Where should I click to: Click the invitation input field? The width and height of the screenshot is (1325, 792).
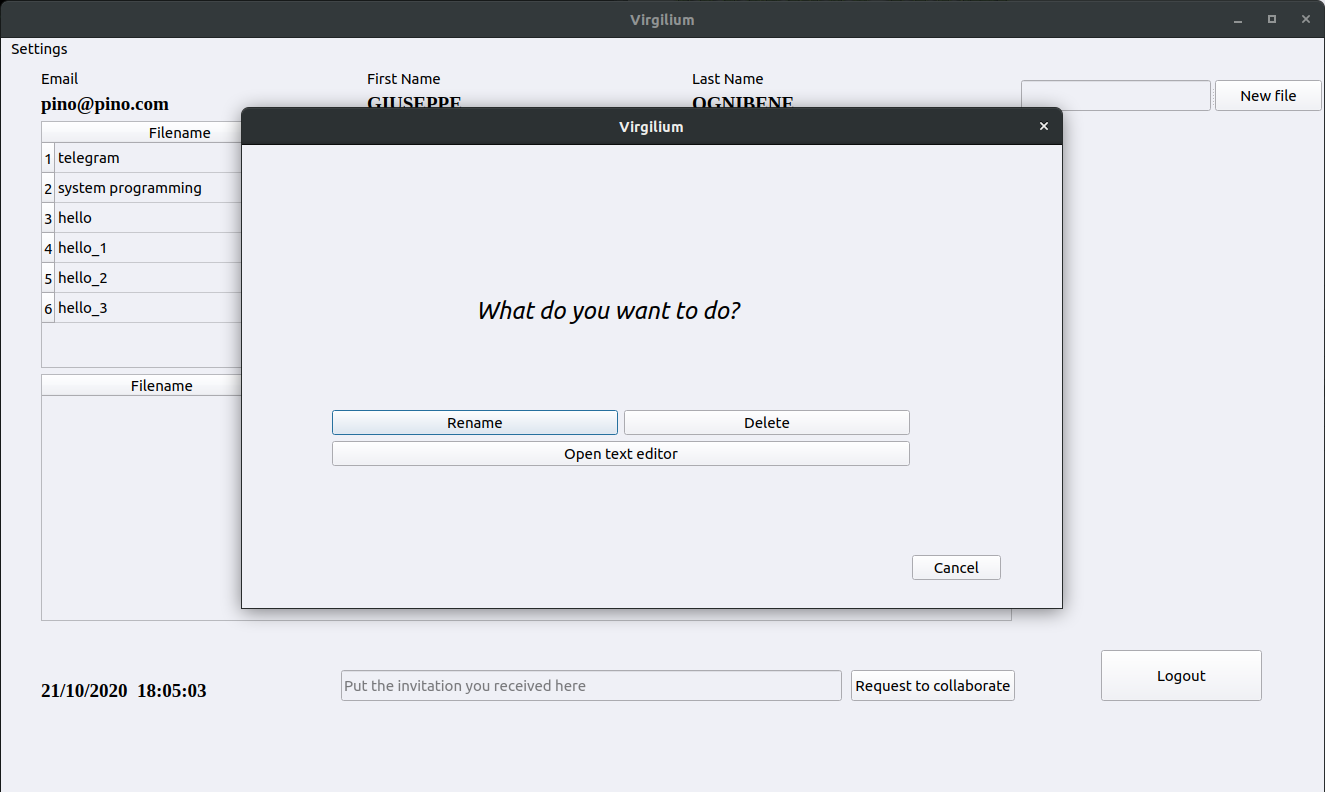[x=591, y=686]
